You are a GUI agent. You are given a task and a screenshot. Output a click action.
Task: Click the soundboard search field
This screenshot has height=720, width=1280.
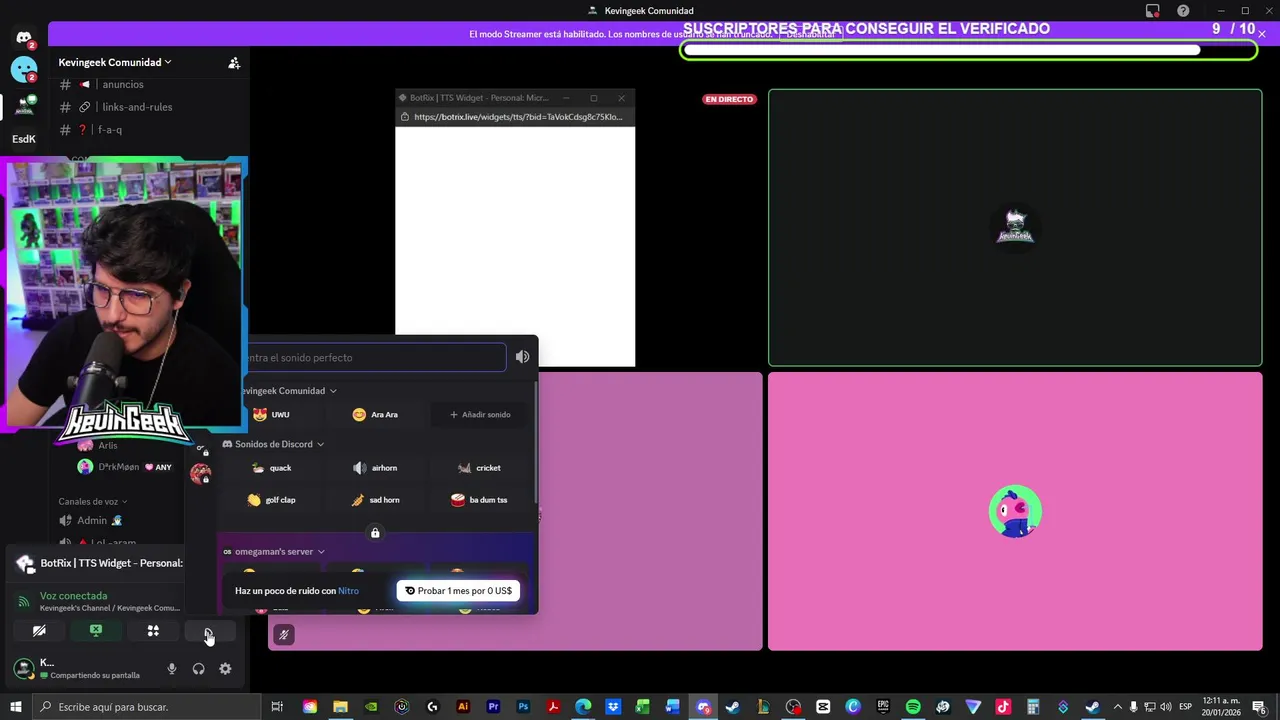375,358
